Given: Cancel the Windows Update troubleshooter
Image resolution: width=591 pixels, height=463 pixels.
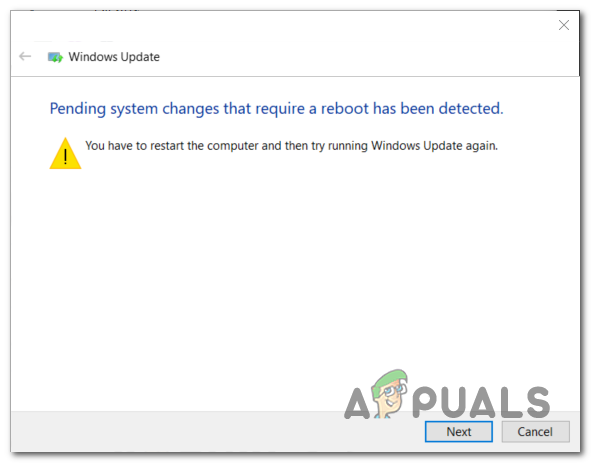Looking at the screenshot, I should pyautogui.click(x=535, y=431).
